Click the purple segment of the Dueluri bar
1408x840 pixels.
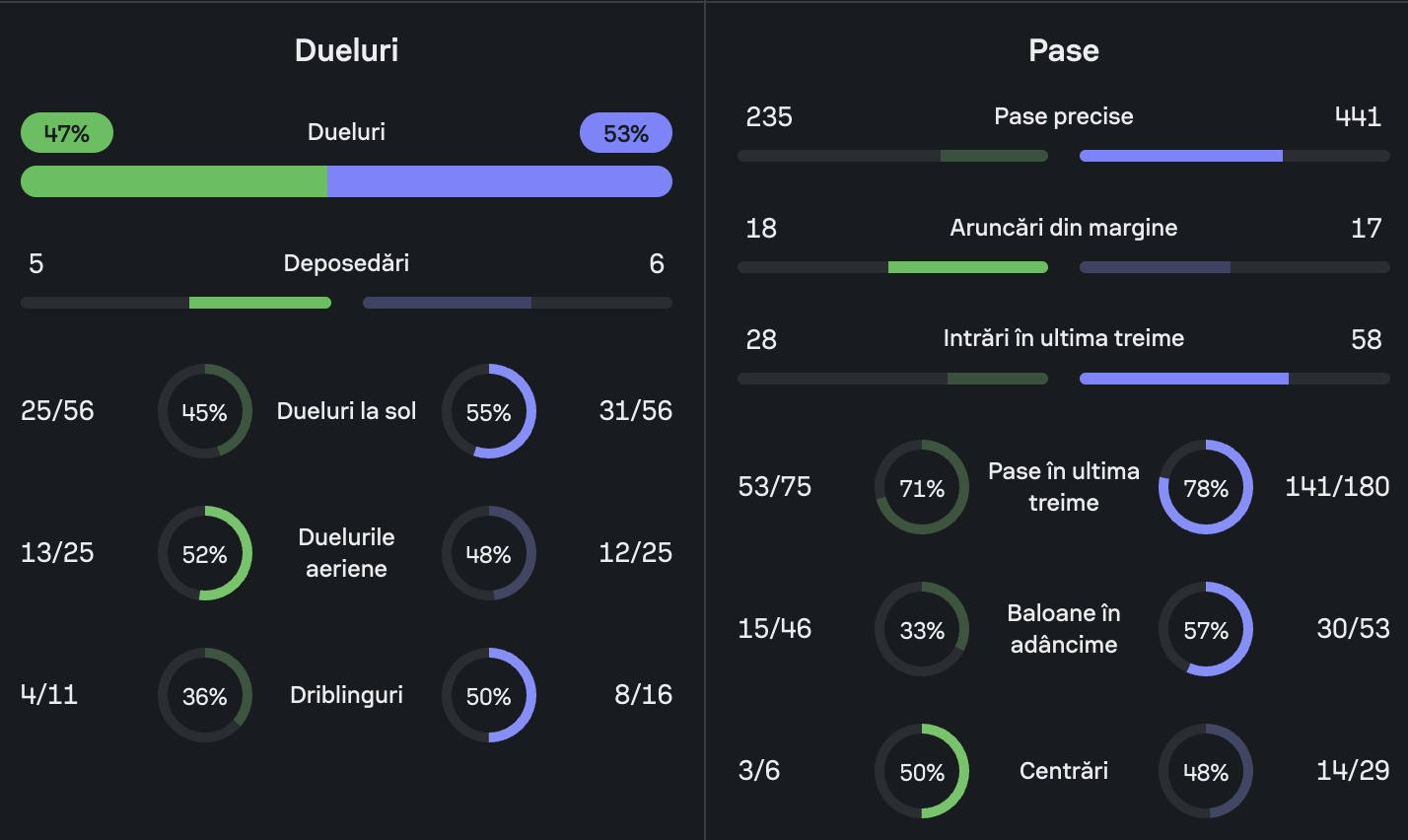point(499,181)
